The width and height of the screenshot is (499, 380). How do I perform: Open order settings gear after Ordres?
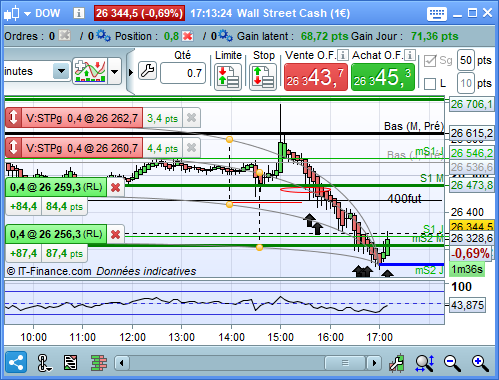coord(103,35)
